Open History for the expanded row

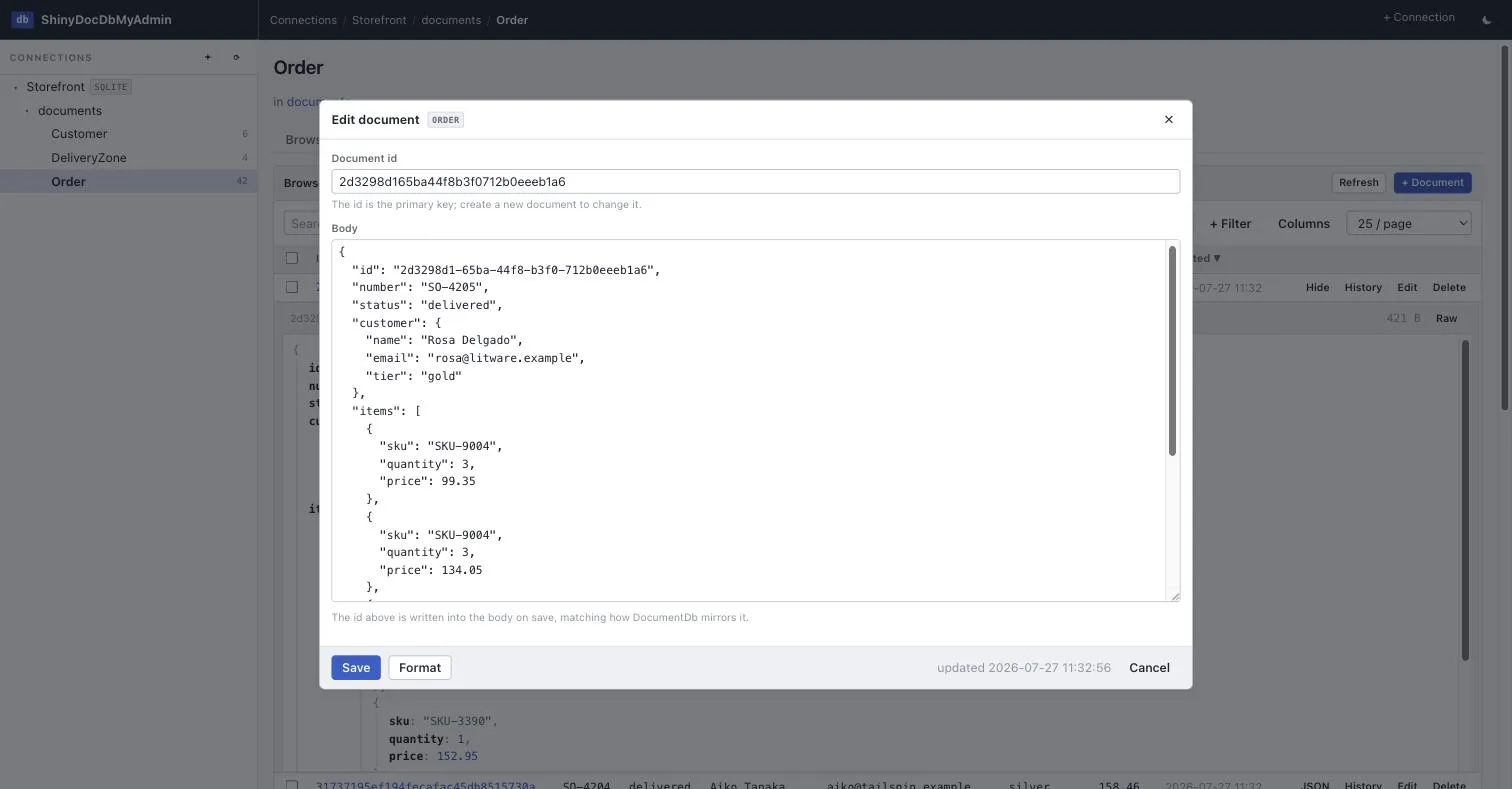1362,287
